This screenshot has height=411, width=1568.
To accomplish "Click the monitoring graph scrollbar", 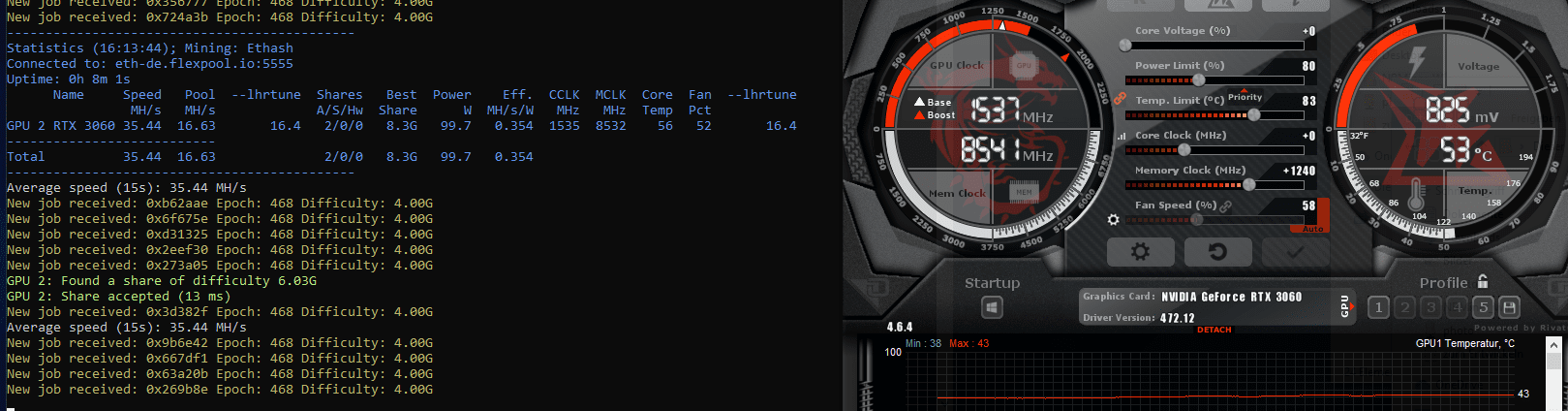I will click(1555, 373).
